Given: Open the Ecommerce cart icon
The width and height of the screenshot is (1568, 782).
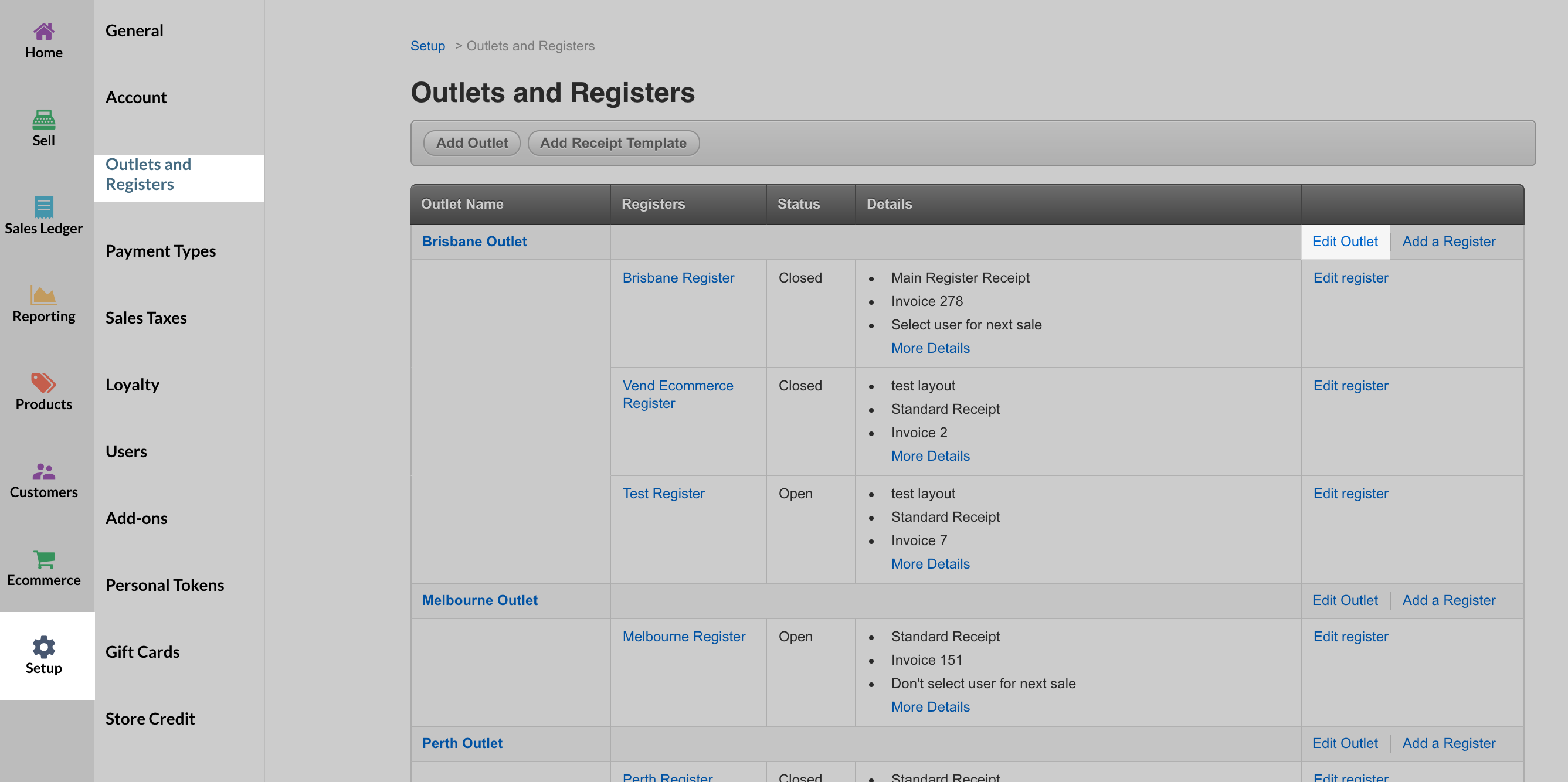Looking at the screenshot, I should pyautogui.click(x=44, y=559).
